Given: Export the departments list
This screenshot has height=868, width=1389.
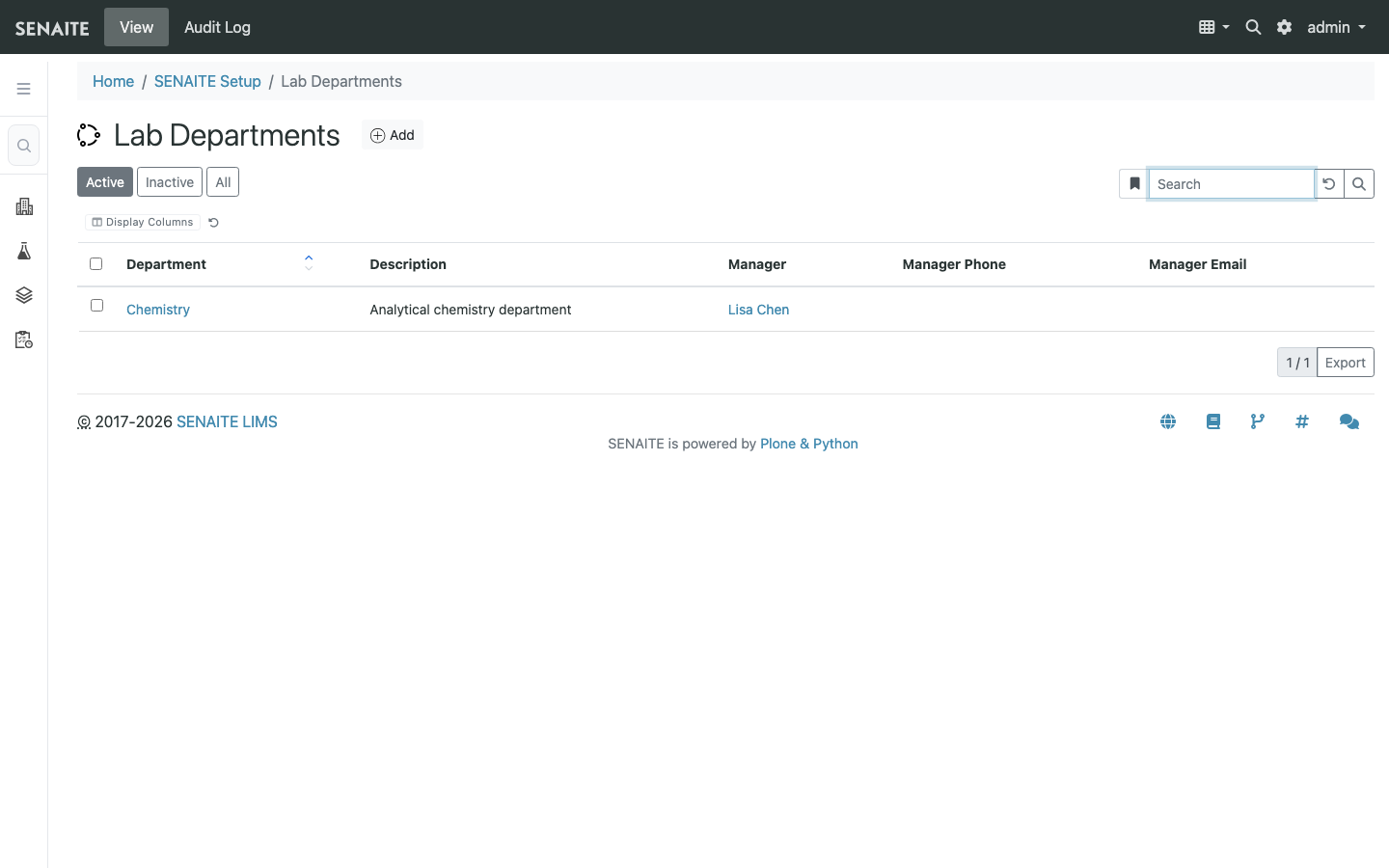Looking at the screenshot, I should point(1345,363).
